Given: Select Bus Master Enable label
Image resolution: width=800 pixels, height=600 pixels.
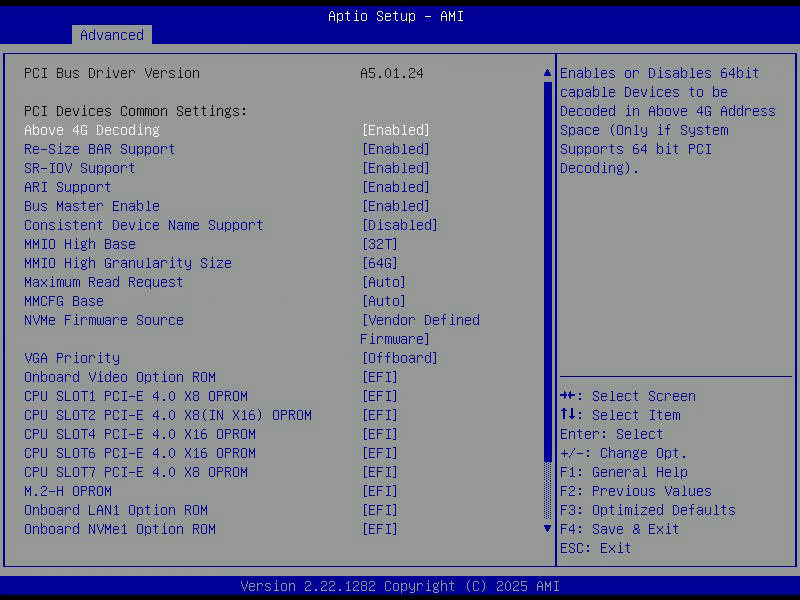Looking at the screenshot, I should click(92, 206).
